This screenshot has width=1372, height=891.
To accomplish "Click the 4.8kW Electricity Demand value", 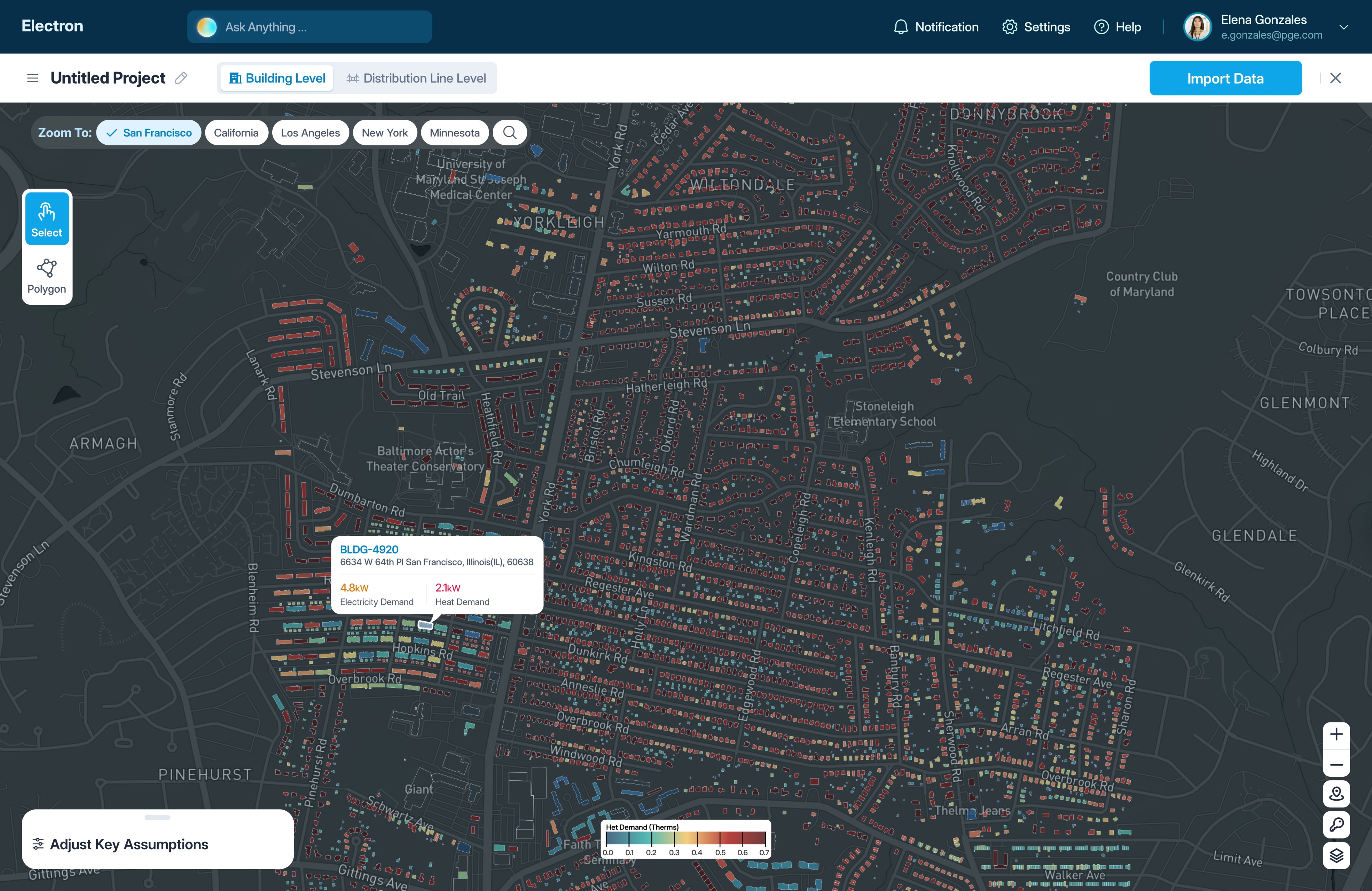I will coord(354,588).
